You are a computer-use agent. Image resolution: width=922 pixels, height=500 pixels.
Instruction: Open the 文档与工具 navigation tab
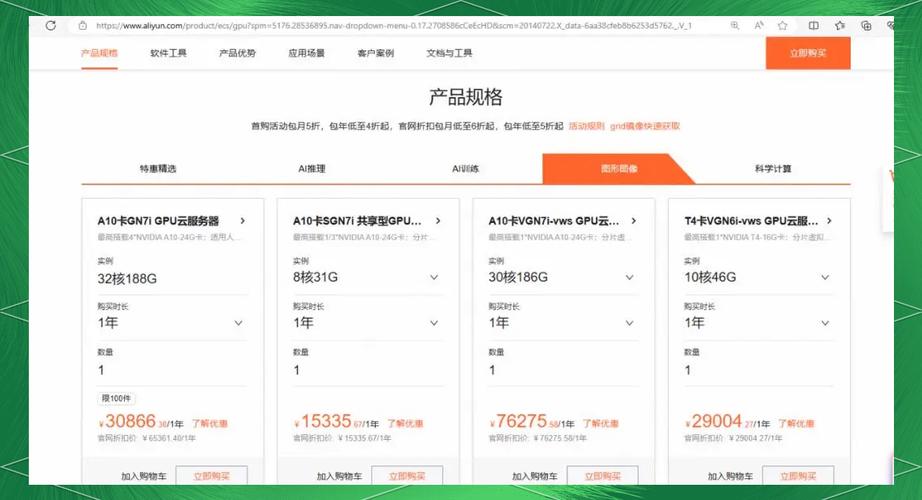449,53
